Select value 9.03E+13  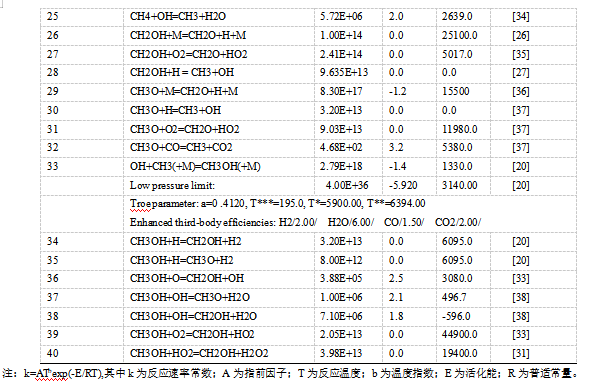[341, 129]
